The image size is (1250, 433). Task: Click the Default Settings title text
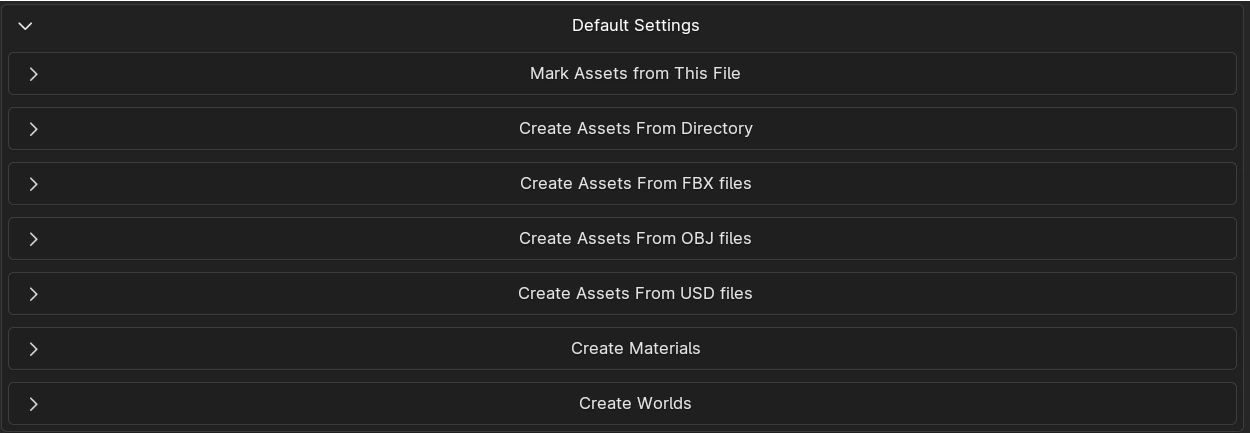tap(635, 26)
